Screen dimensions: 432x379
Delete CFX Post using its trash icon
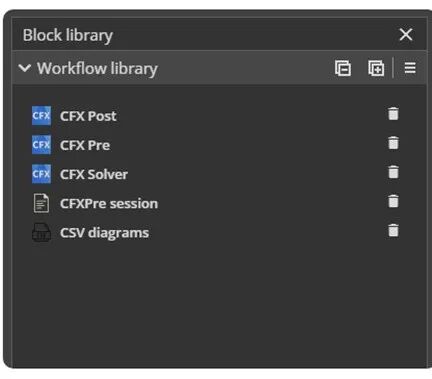(x=393, y=114)
